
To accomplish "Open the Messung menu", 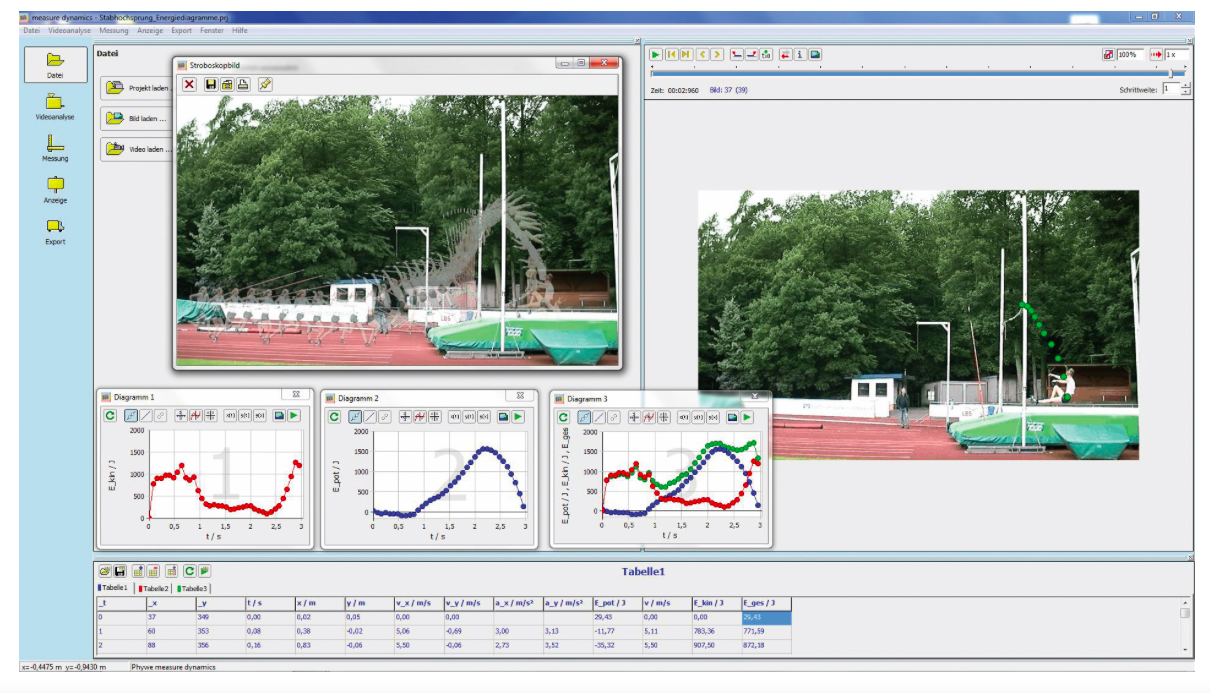I will click(114, 31).
